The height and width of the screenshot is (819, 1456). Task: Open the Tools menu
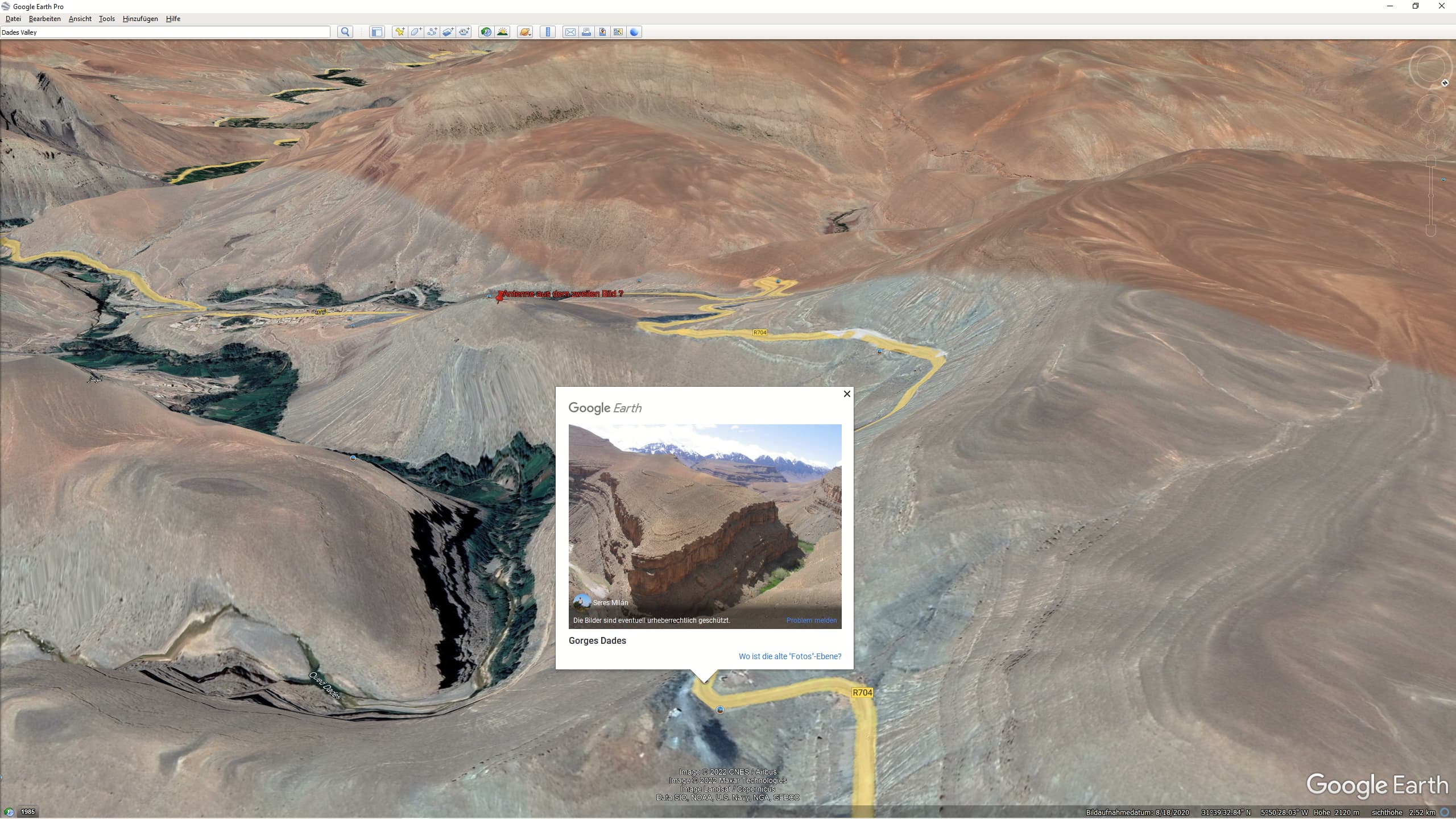coord(107,19)
